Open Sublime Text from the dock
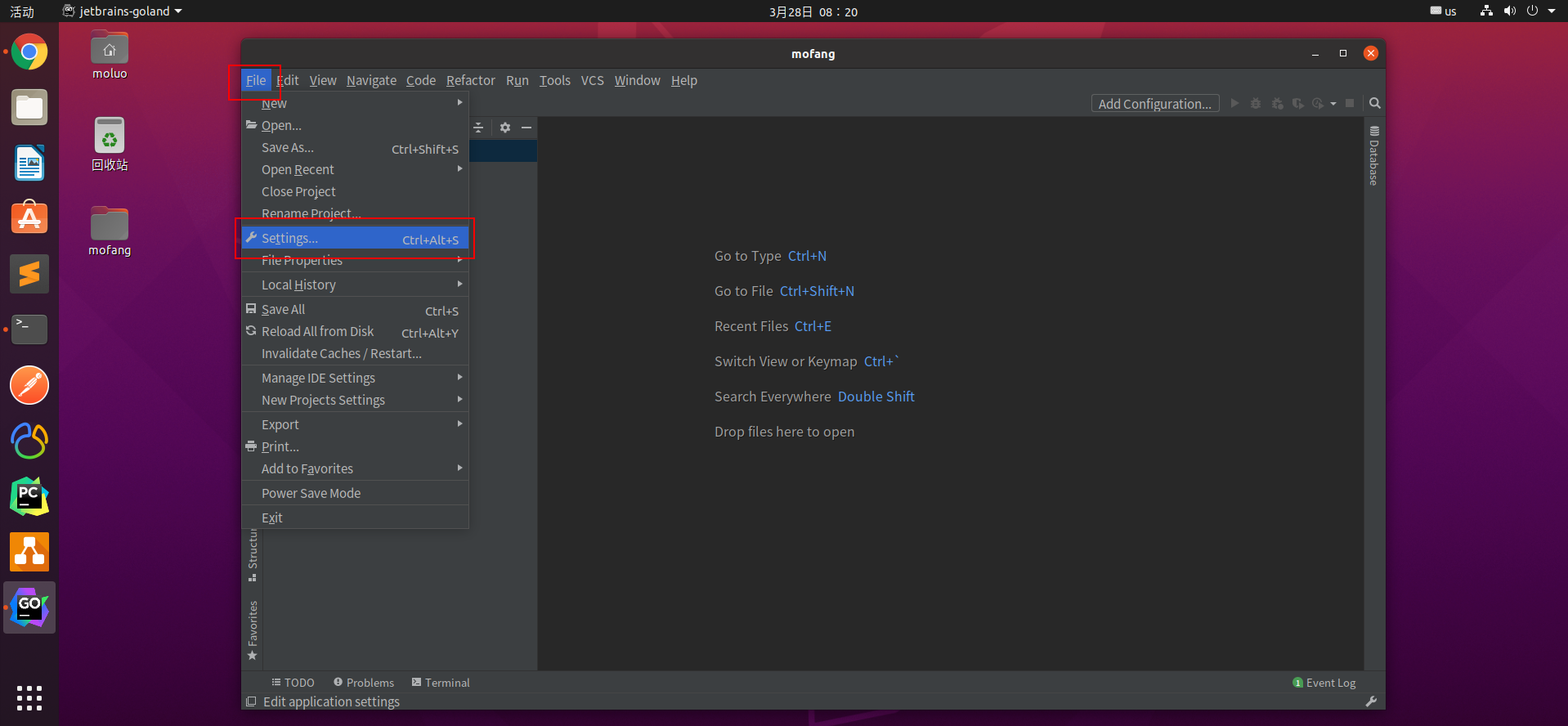Image resolution: width=1568 pixels, height=726 pixels. (29, 274)
